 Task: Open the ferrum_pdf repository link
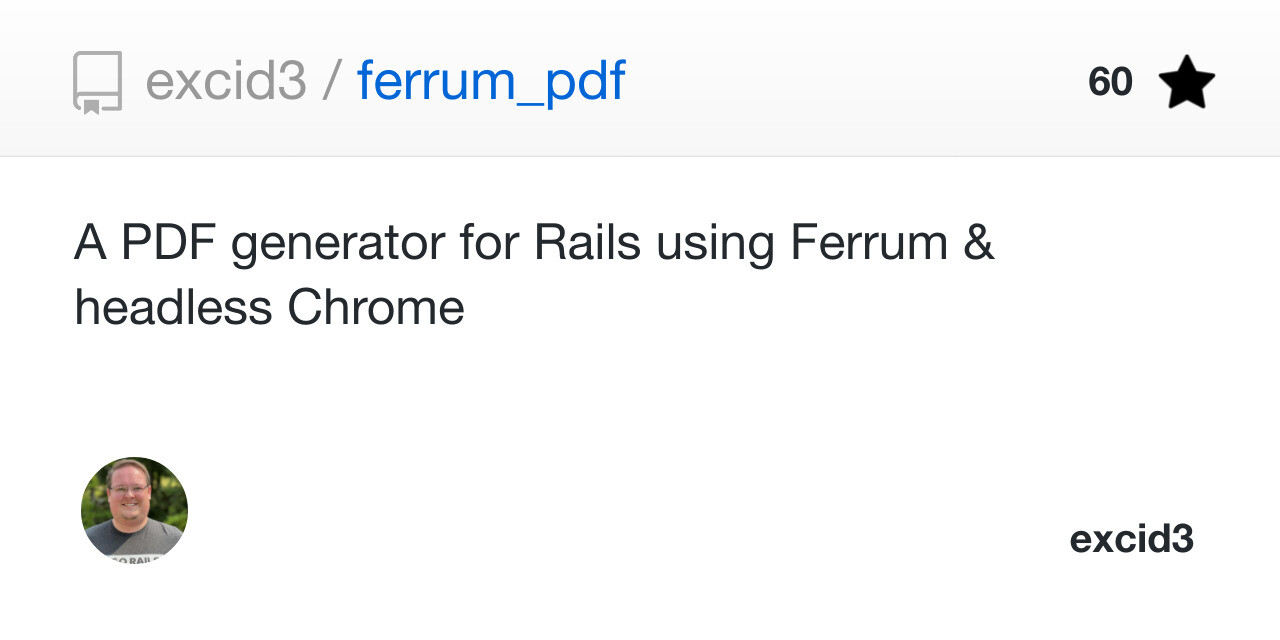pos(491,84)
